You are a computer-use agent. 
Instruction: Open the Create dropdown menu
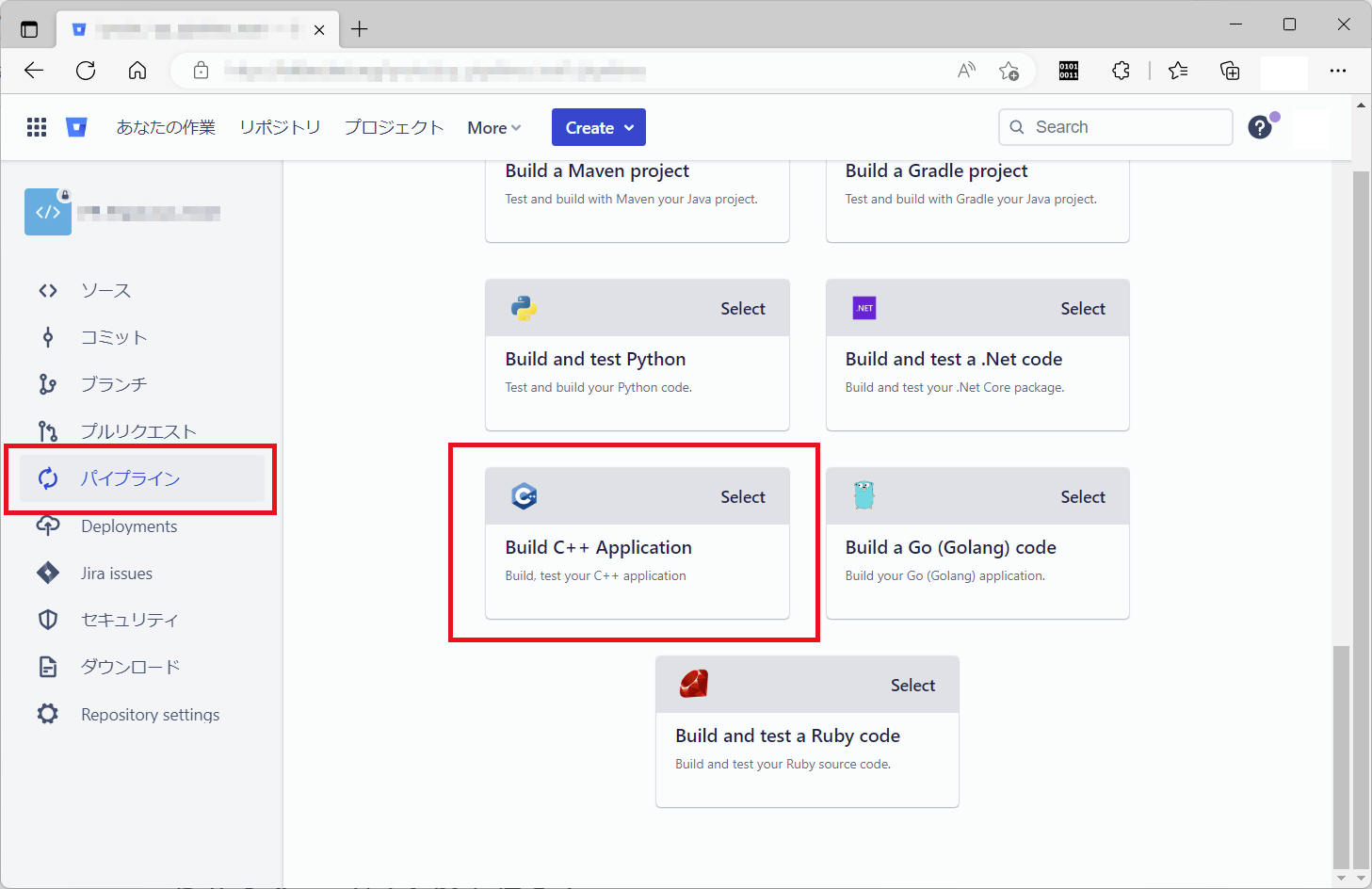[x=598, y=126]
